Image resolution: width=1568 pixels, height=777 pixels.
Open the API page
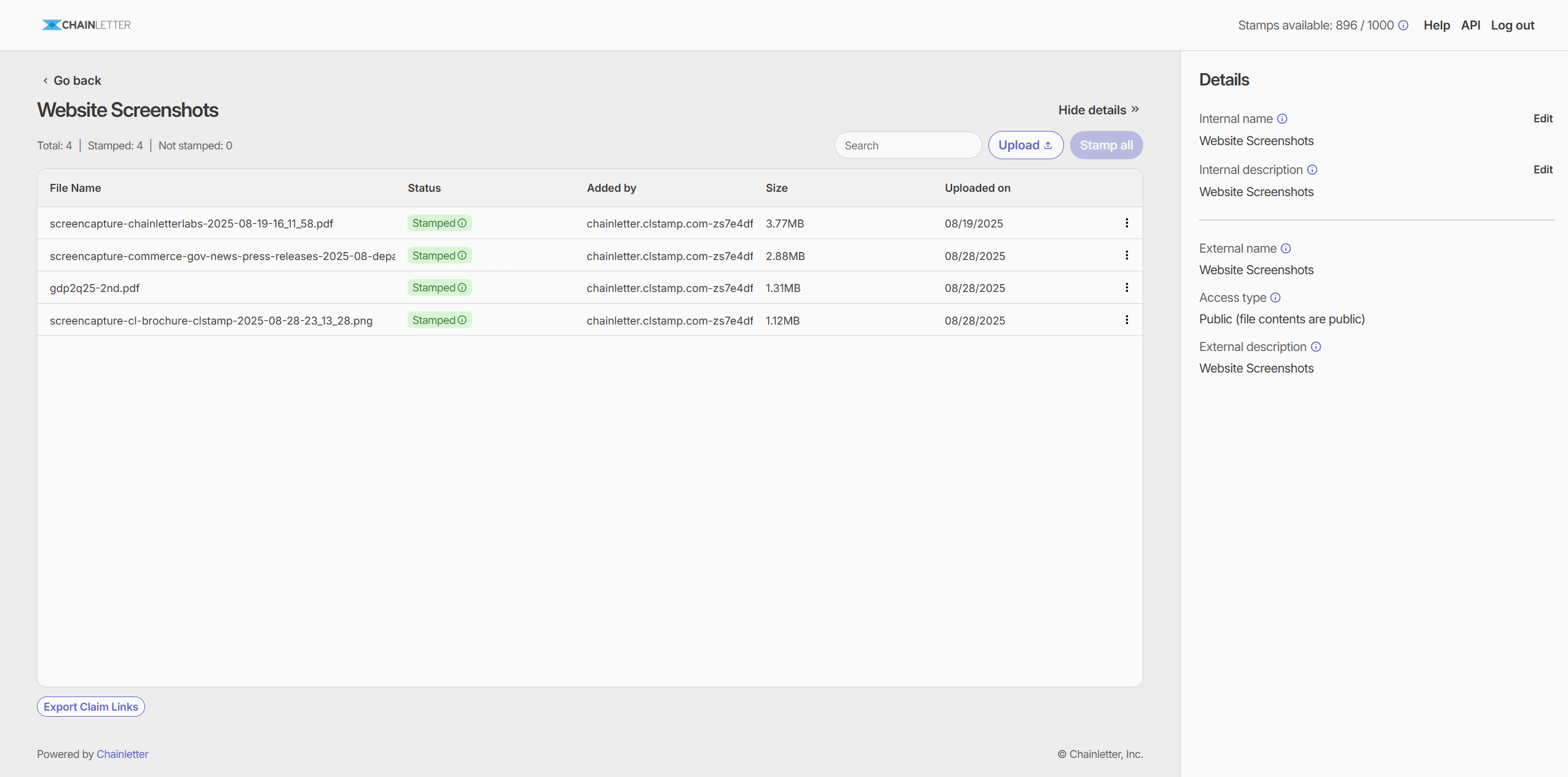(1471, 25)
